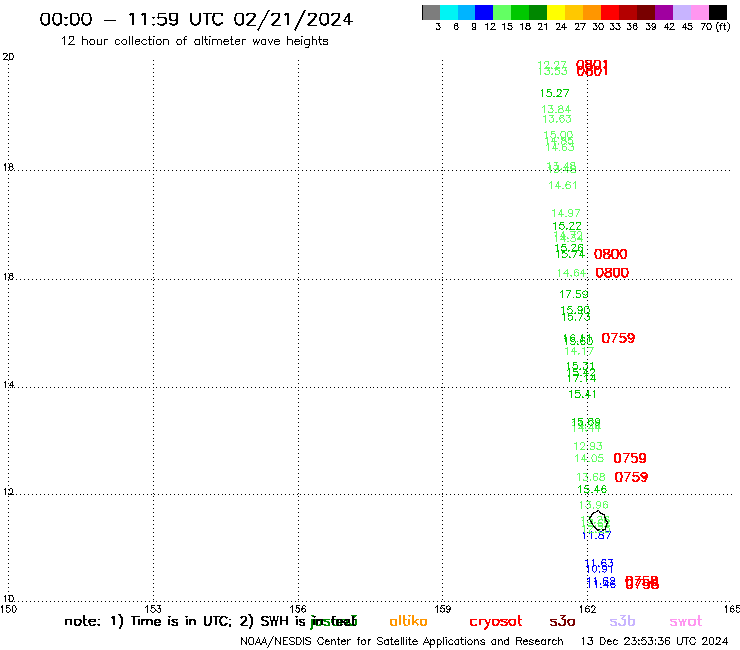
Task: Click the 0800 timestamp beside 15.74
Action: tap(610, 254)
